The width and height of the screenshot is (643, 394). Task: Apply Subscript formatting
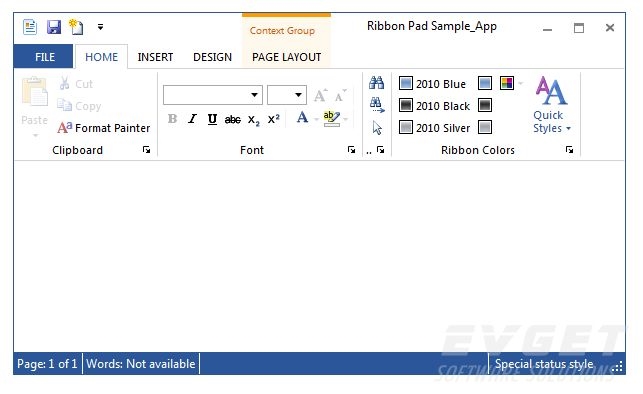253,120
